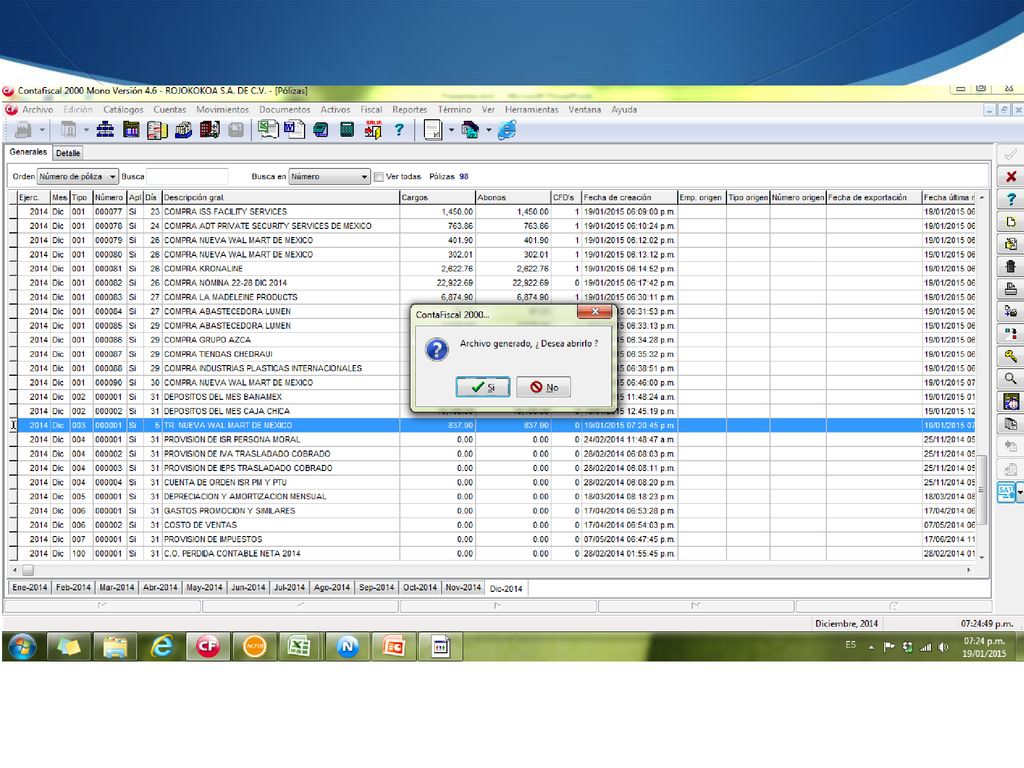Select the Nov-2014 month tab
1024x768 pixels.
point(463,588)
